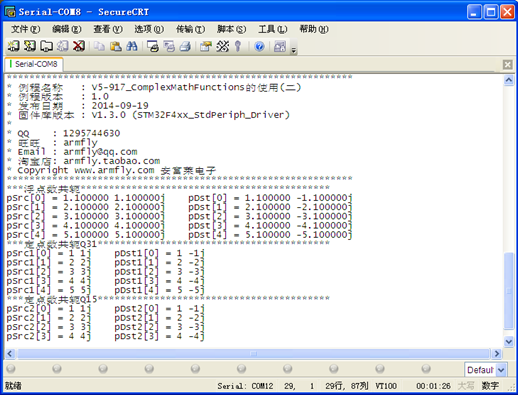Click the Quick Connect lightning icon

(30, 46)
